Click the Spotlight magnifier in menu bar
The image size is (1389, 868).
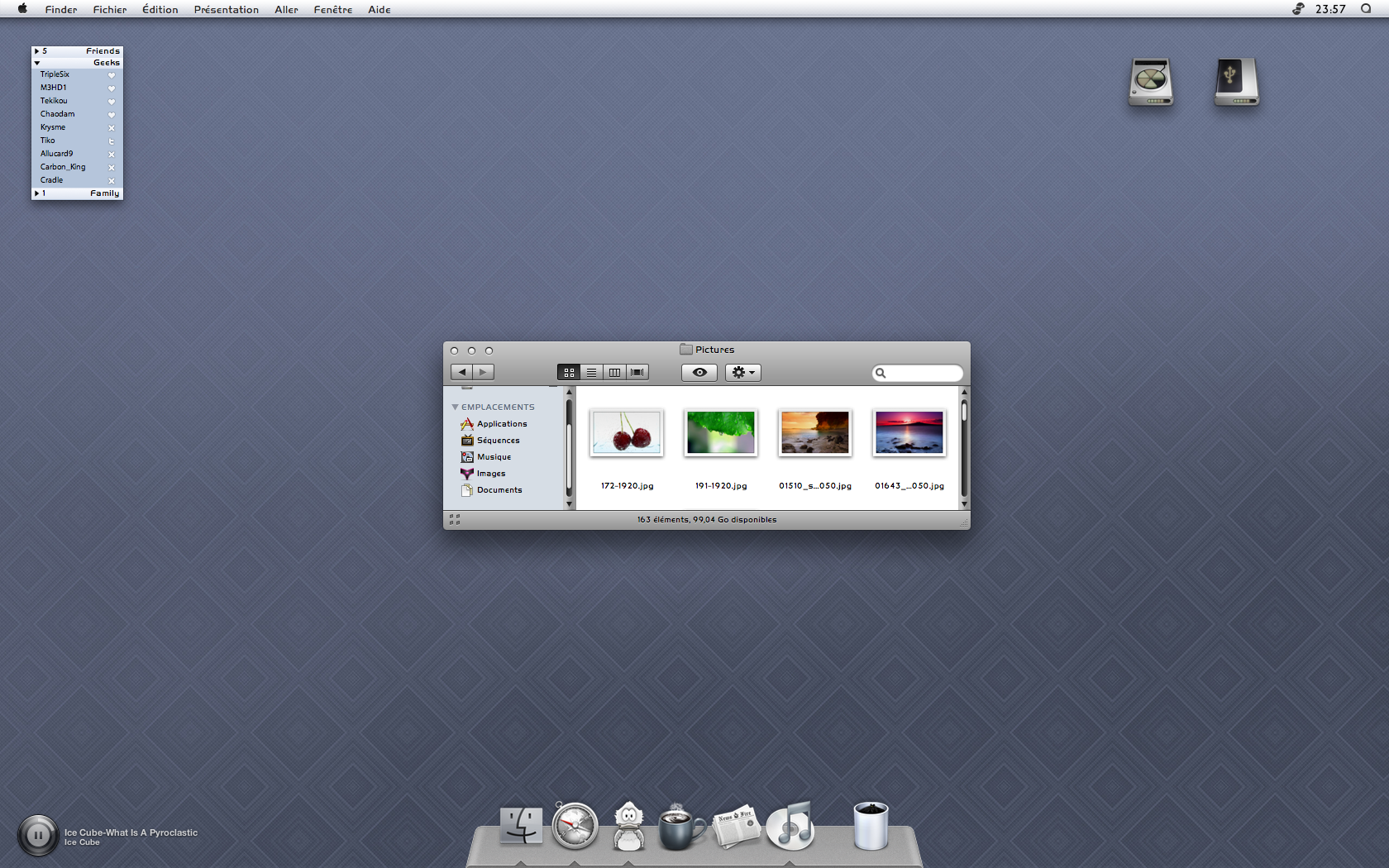point(1366,9)
